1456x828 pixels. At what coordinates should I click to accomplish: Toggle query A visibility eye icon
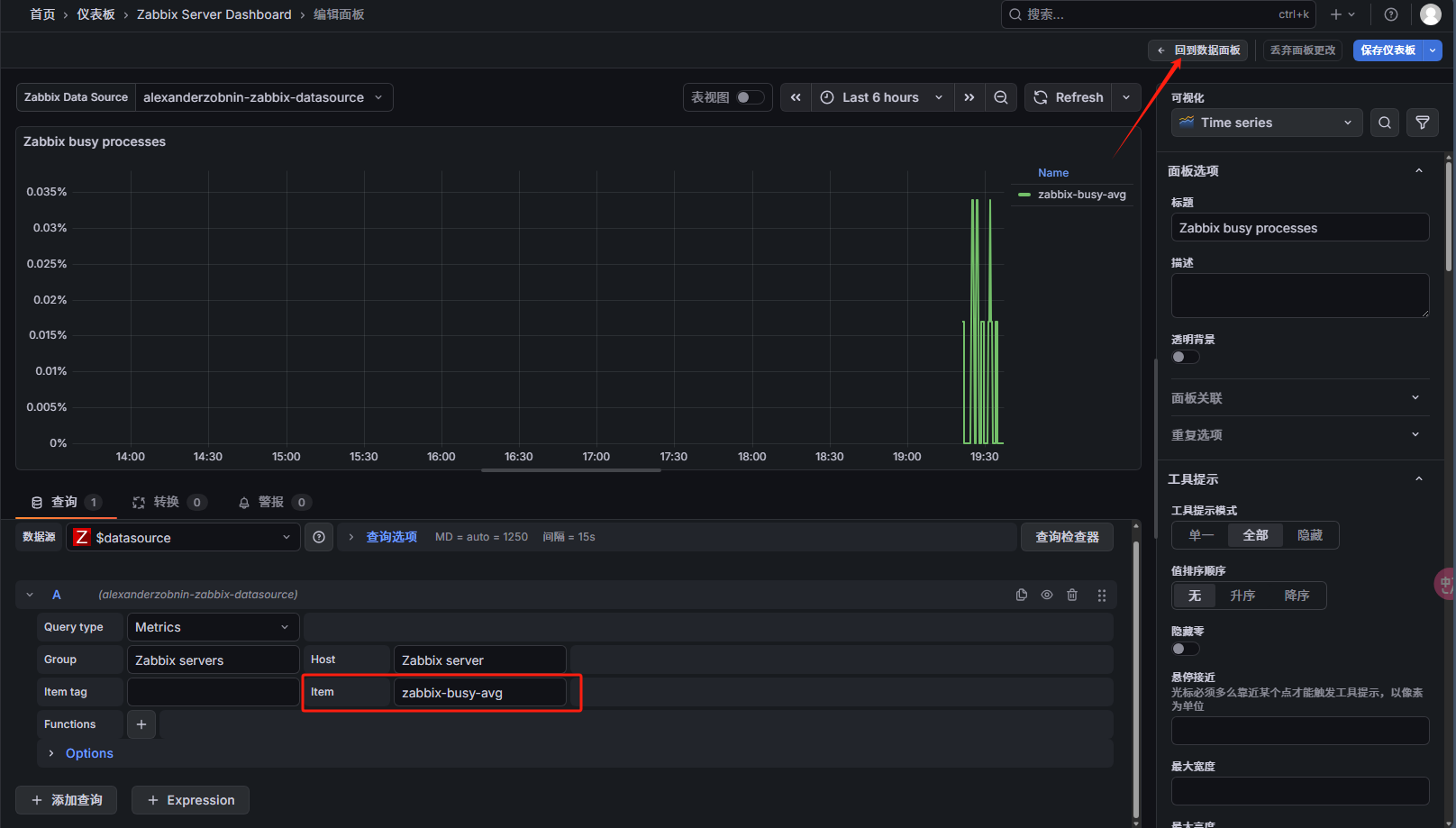coord(1047,595)
